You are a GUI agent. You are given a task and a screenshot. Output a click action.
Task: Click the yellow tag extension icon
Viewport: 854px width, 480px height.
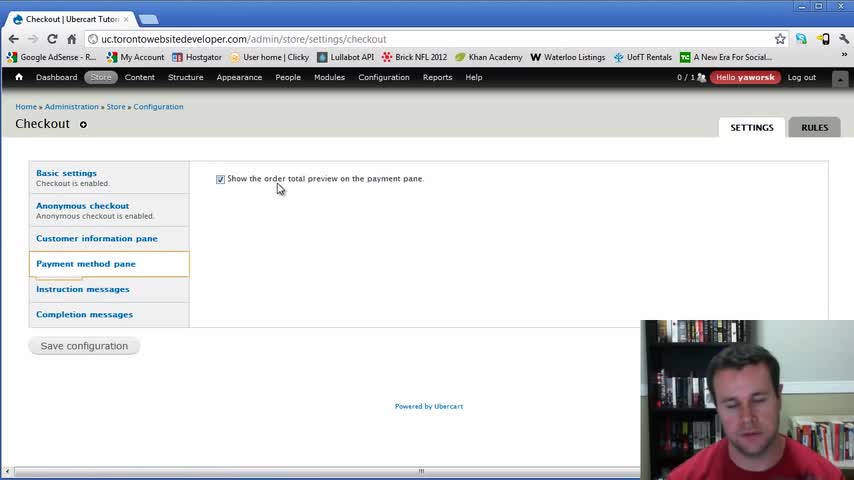[x=823, y=39]
